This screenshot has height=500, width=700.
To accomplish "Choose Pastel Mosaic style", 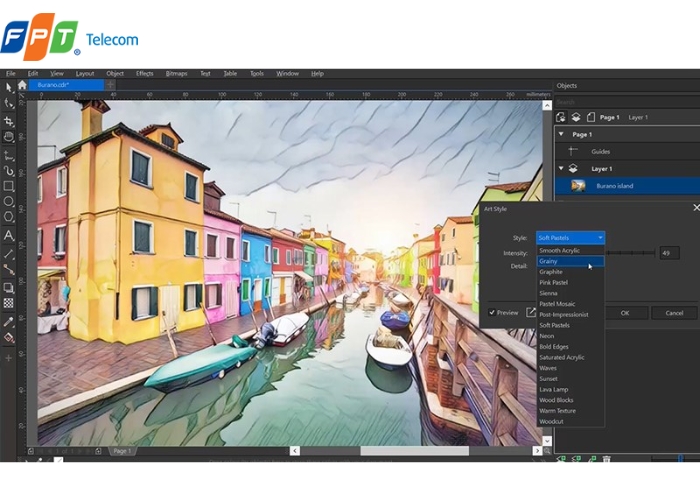I will (571, 304).
